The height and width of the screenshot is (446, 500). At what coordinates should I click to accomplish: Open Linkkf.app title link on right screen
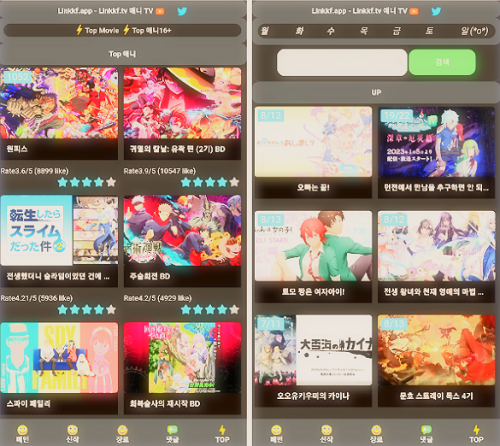coord(359,11)
